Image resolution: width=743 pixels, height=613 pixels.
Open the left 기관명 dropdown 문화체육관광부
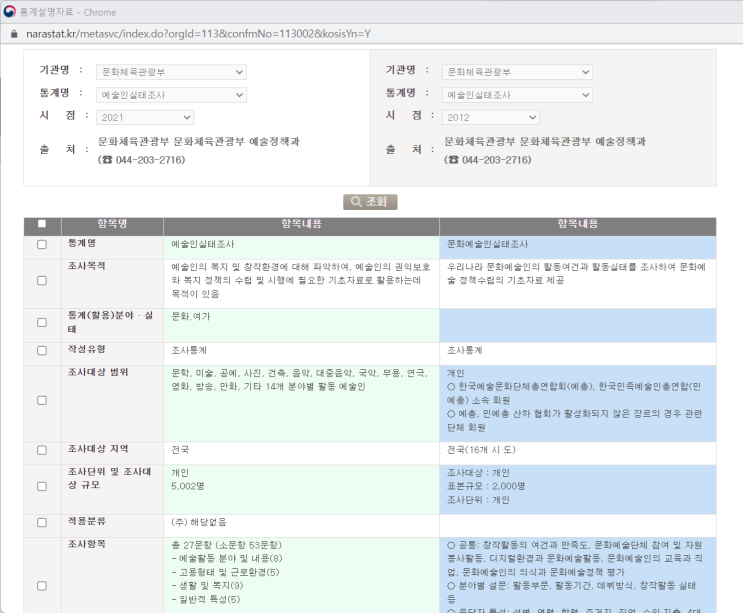pos(172,72)
